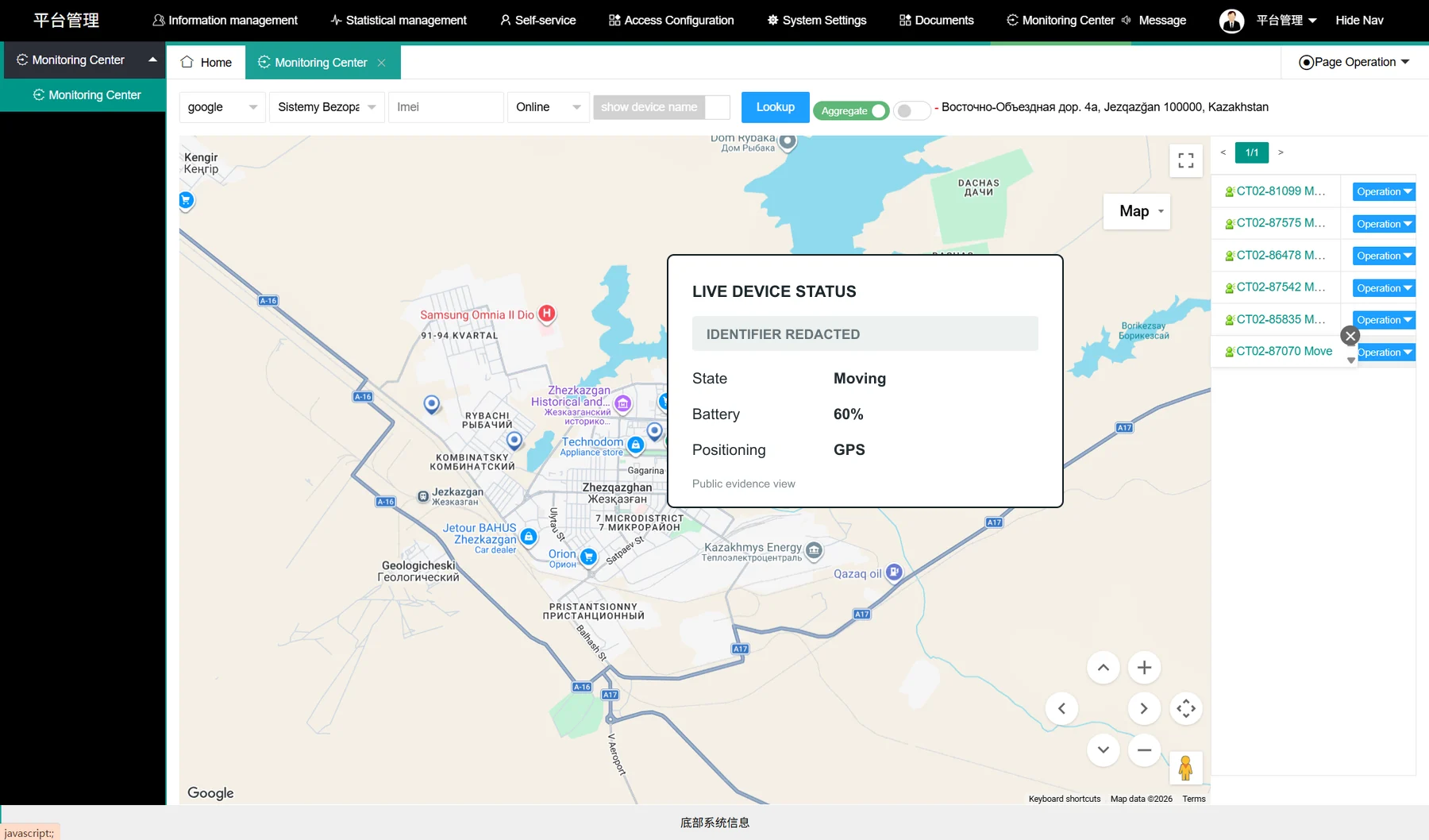Image resolution: width=1429 pixels, height=840 pixels.
Task: Open System Settings menu
Action: (x=816, y=20)
